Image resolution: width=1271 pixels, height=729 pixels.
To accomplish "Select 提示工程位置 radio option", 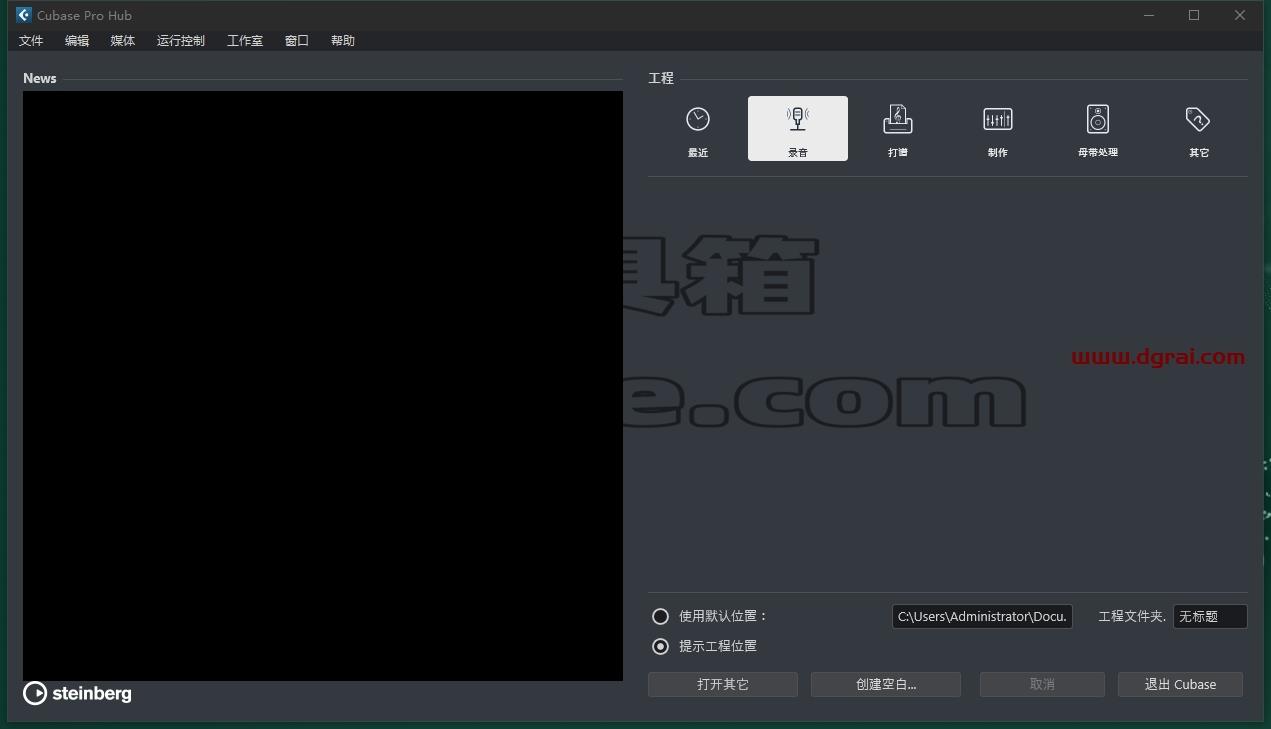I will pos(660,646).
